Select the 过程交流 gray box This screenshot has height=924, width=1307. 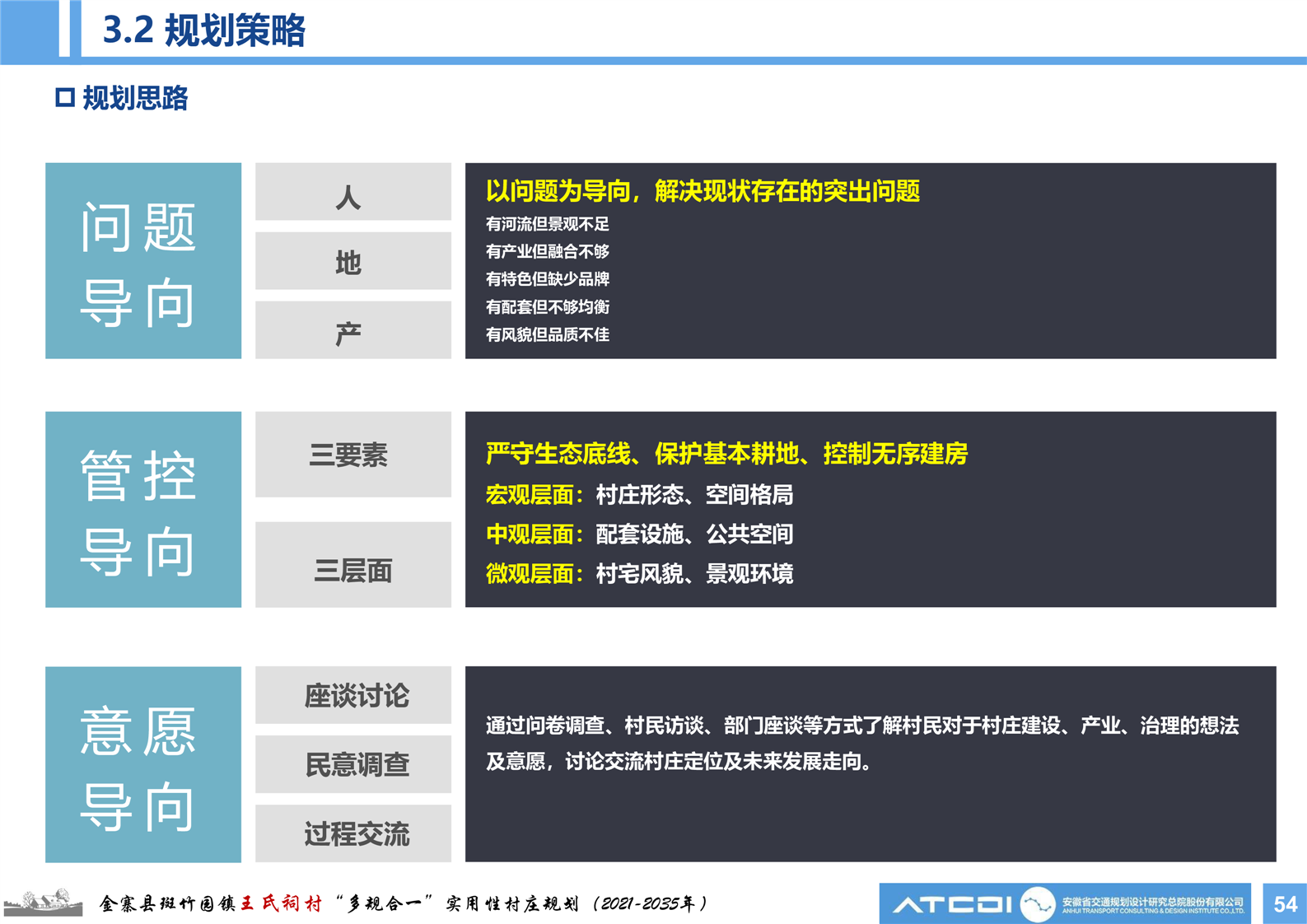[x=353, y=833]
